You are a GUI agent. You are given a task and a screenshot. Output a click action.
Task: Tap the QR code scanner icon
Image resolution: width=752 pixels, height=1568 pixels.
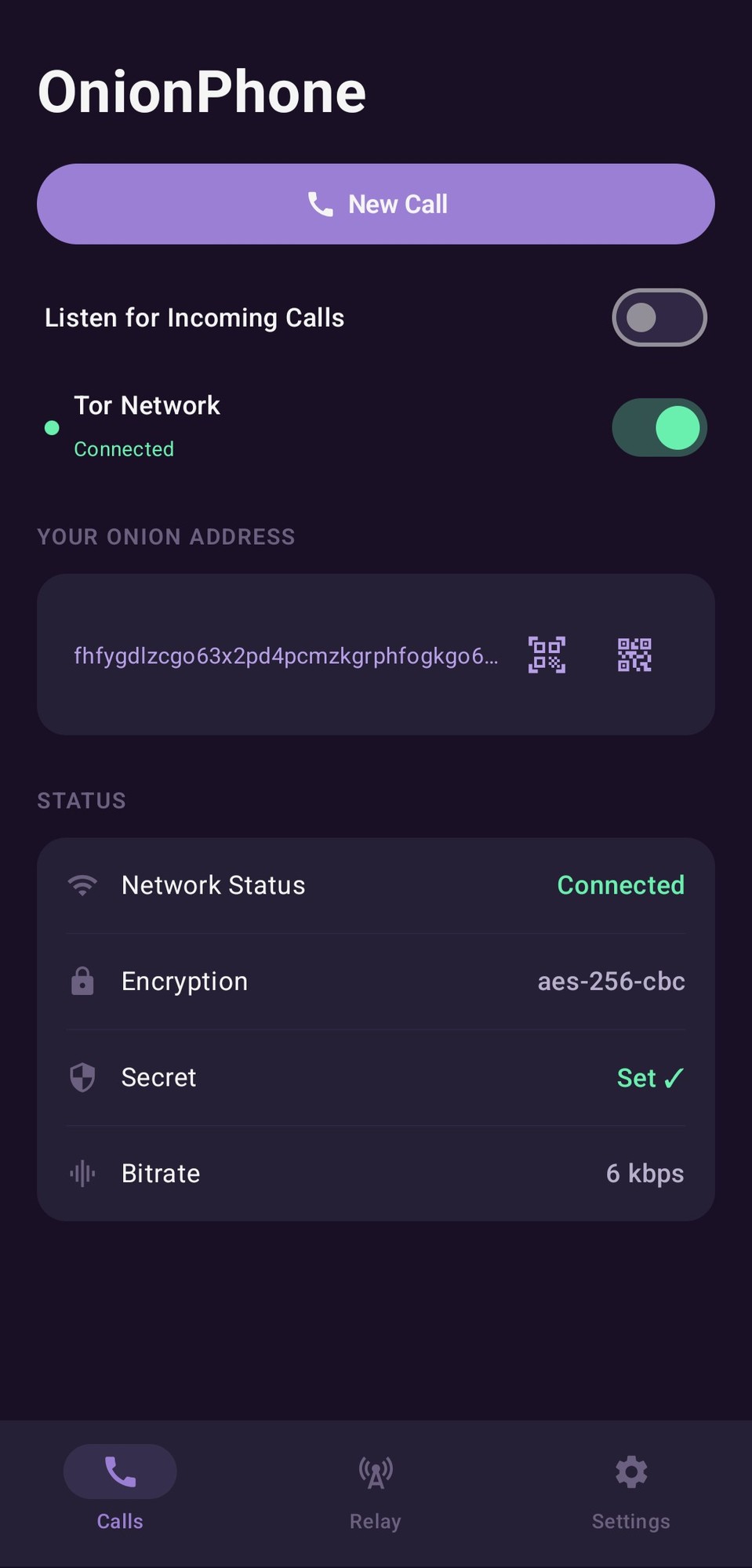pos(547,655)
